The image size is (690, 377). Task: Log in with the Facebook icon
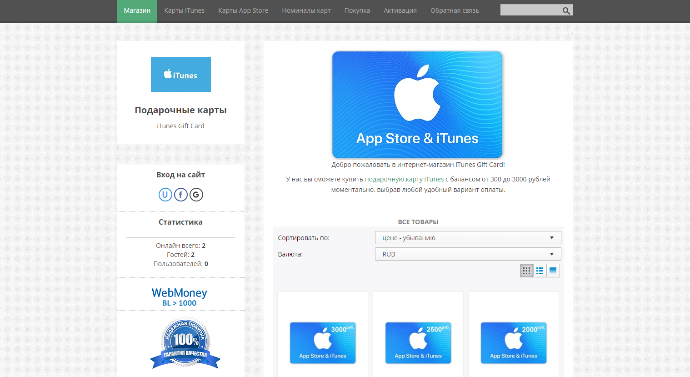(181, 194)
